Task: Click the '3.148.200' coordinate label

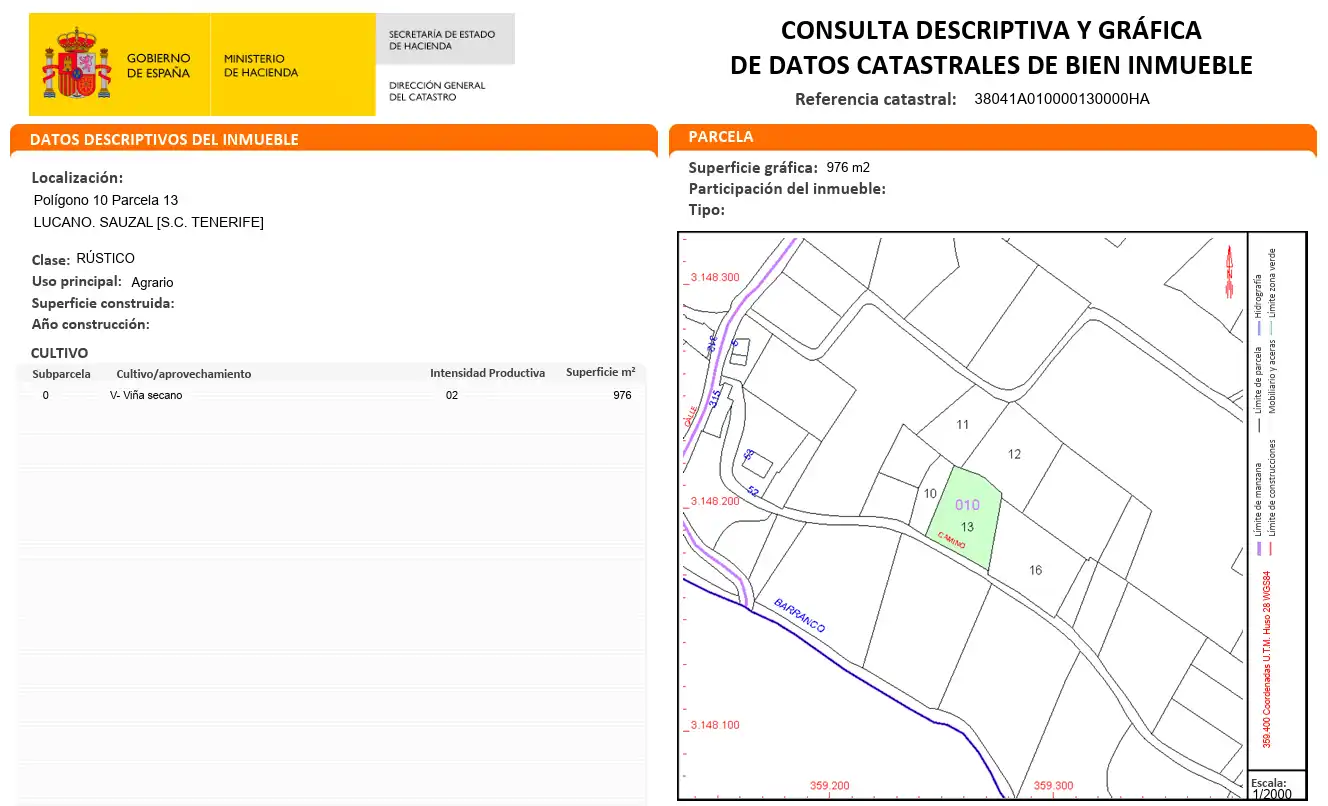Action: [x=715, y=501]
